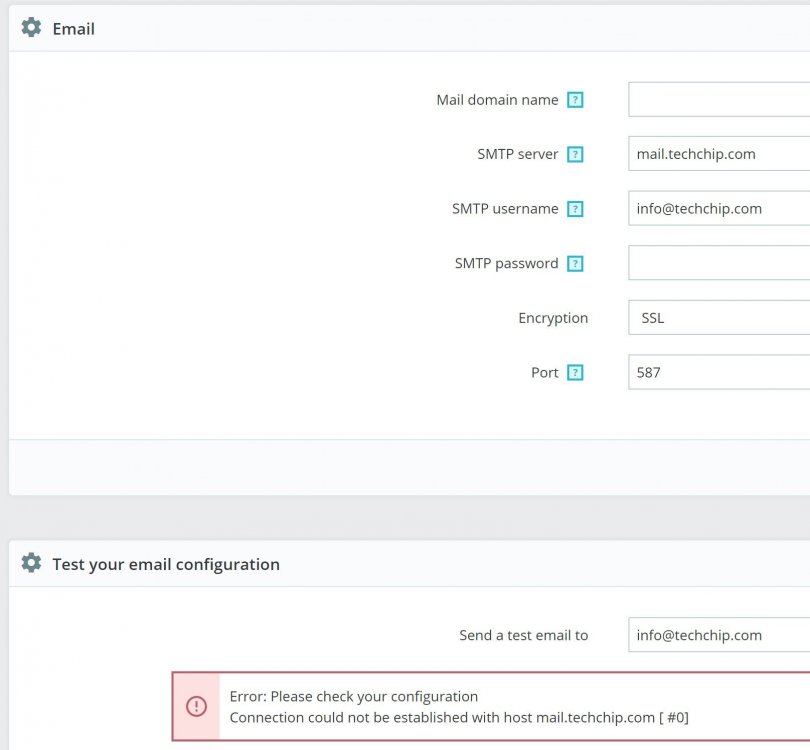This screenshot has width=810, height=750.
Task: Click the Port field containing 587
Action: (x=718, y=373)
